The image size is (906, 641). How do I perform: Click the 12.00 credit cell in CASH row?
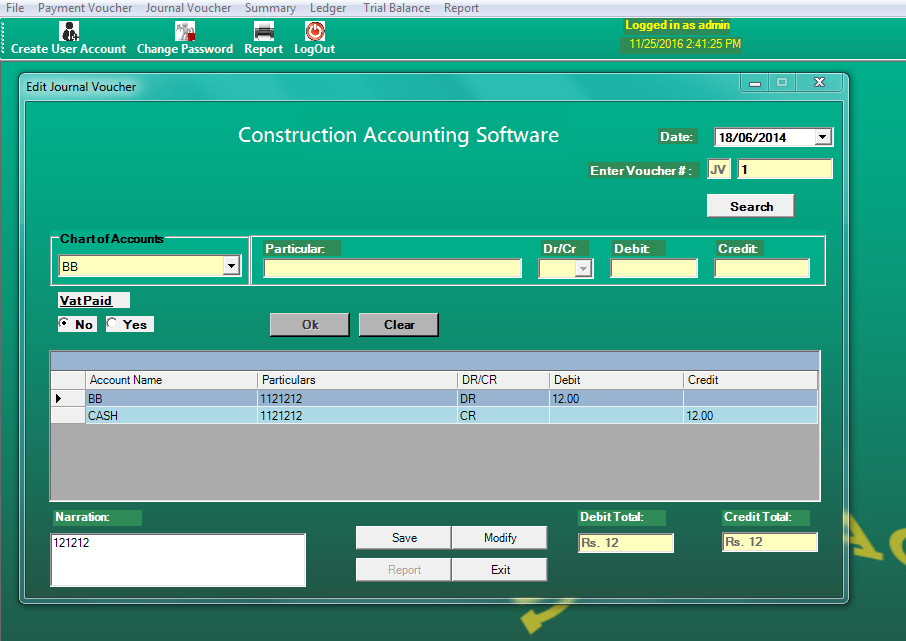[751, 416]
